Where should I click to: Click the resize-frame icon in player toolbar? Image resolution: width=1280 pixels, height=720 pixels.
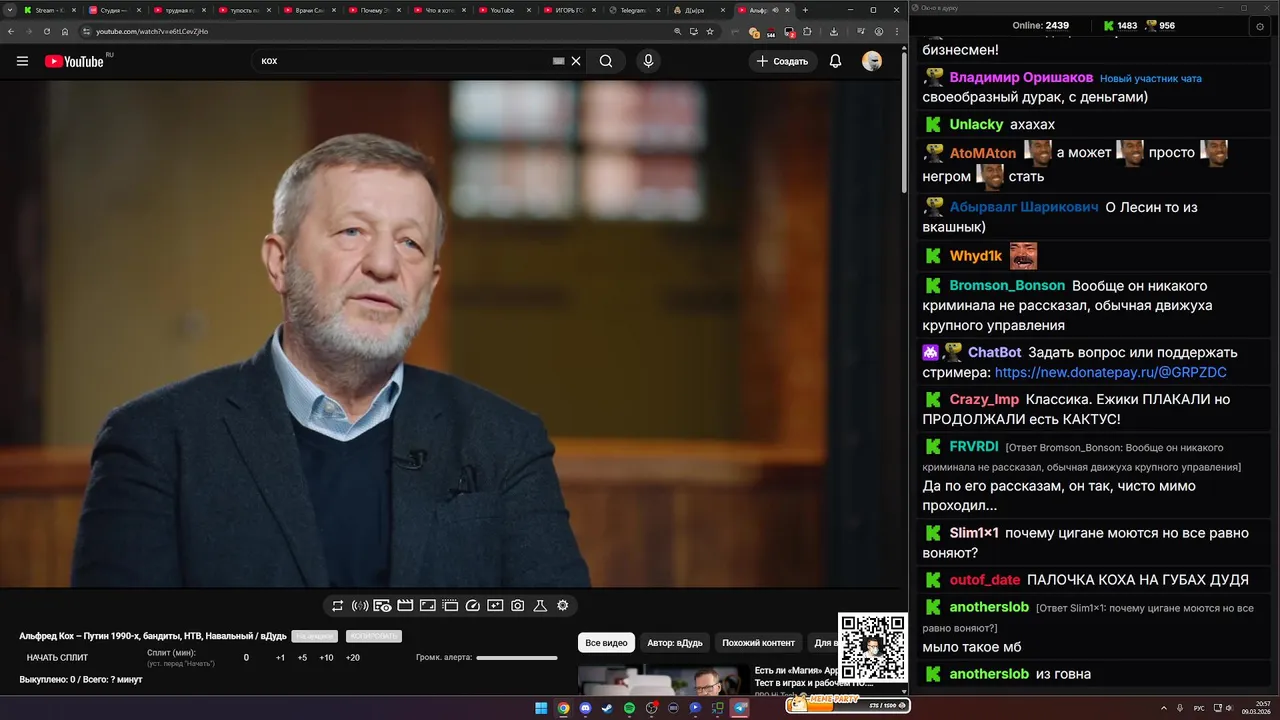coord(427,606)
